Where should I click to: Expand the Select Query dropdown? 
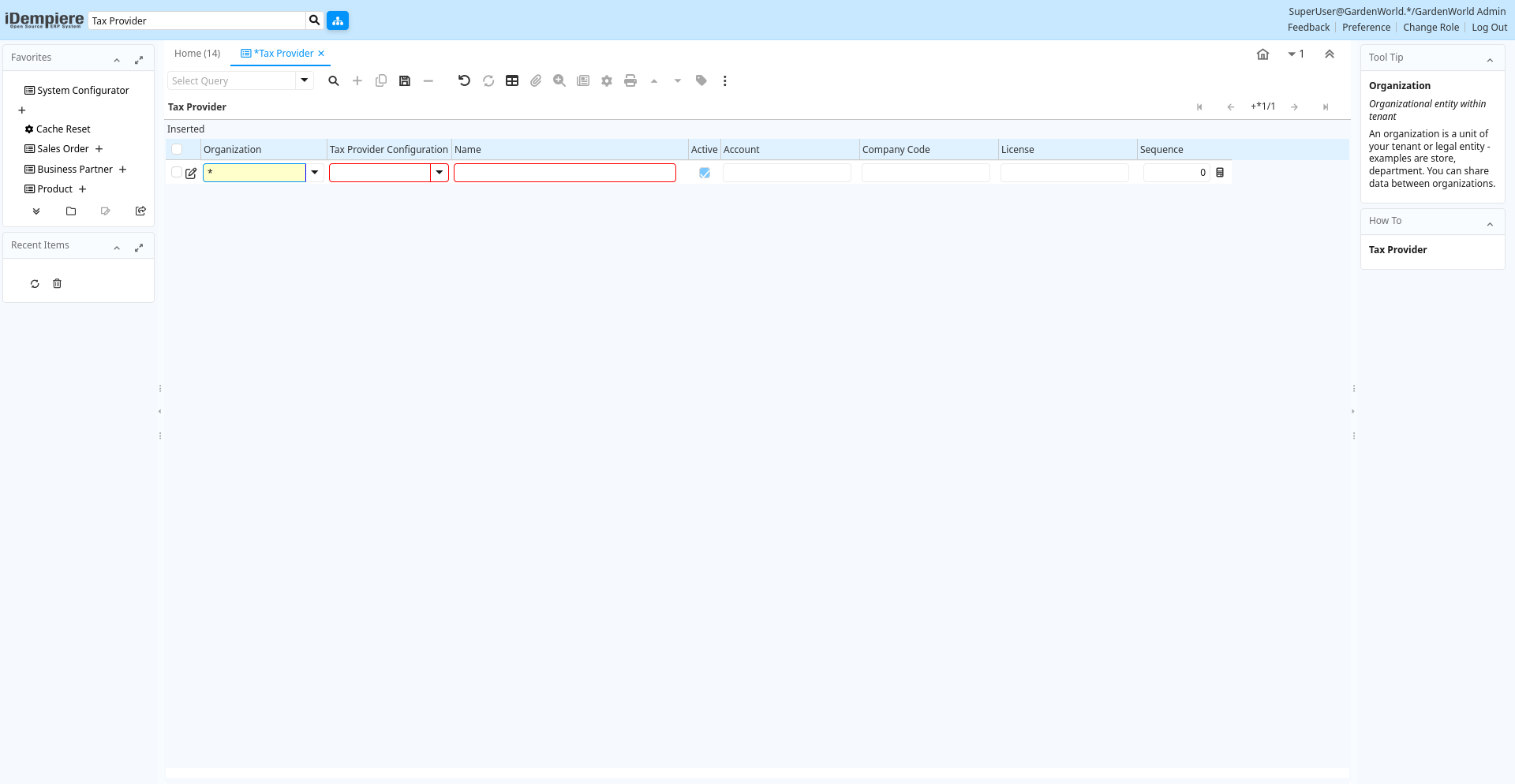tap(305, 80)
